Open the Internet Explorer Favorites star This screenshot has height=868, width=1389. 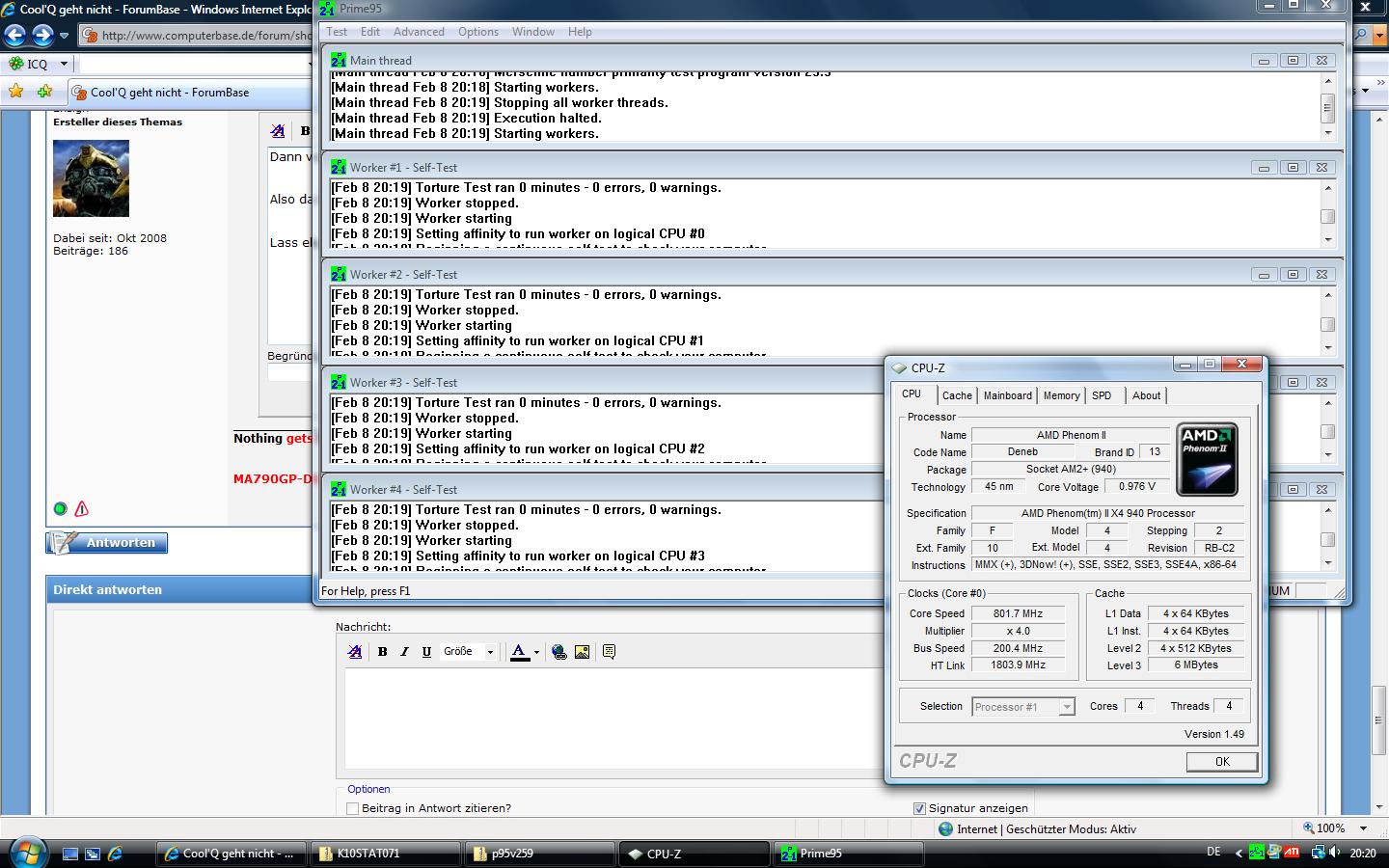pyautogui.click(x=15, y=92)
